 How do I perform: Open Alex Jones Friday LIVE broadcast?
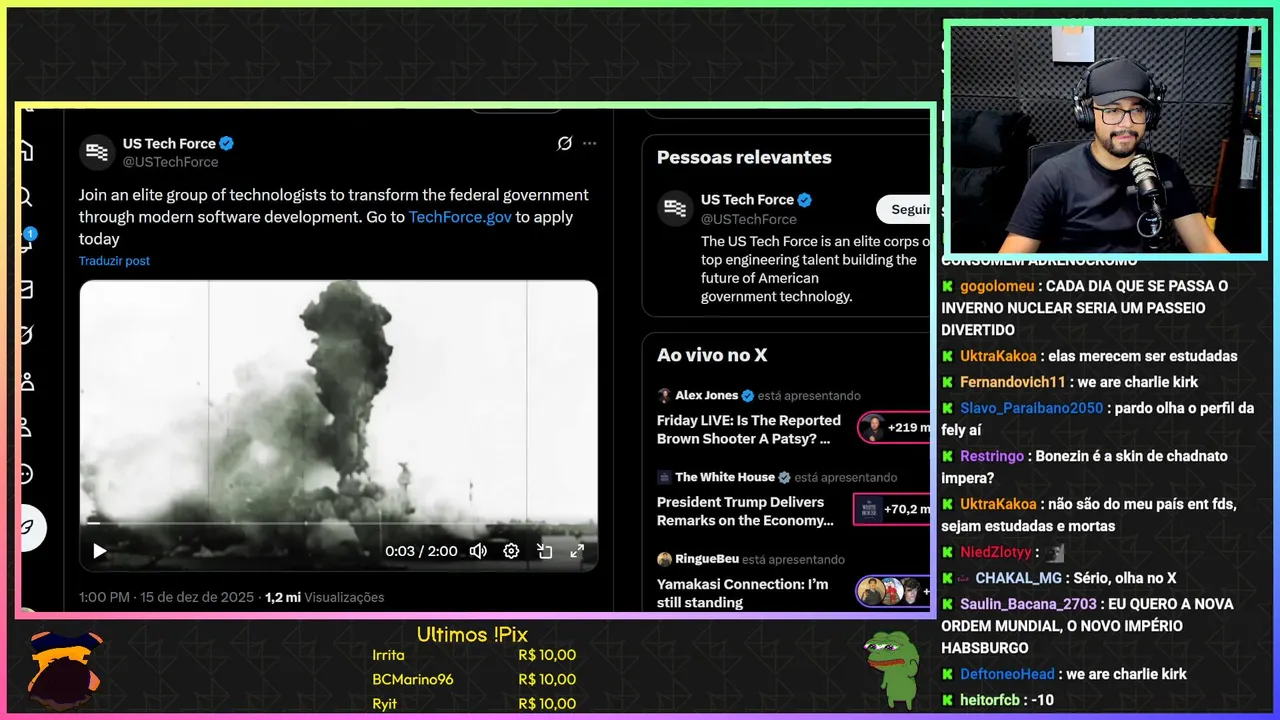coord(749,430)
